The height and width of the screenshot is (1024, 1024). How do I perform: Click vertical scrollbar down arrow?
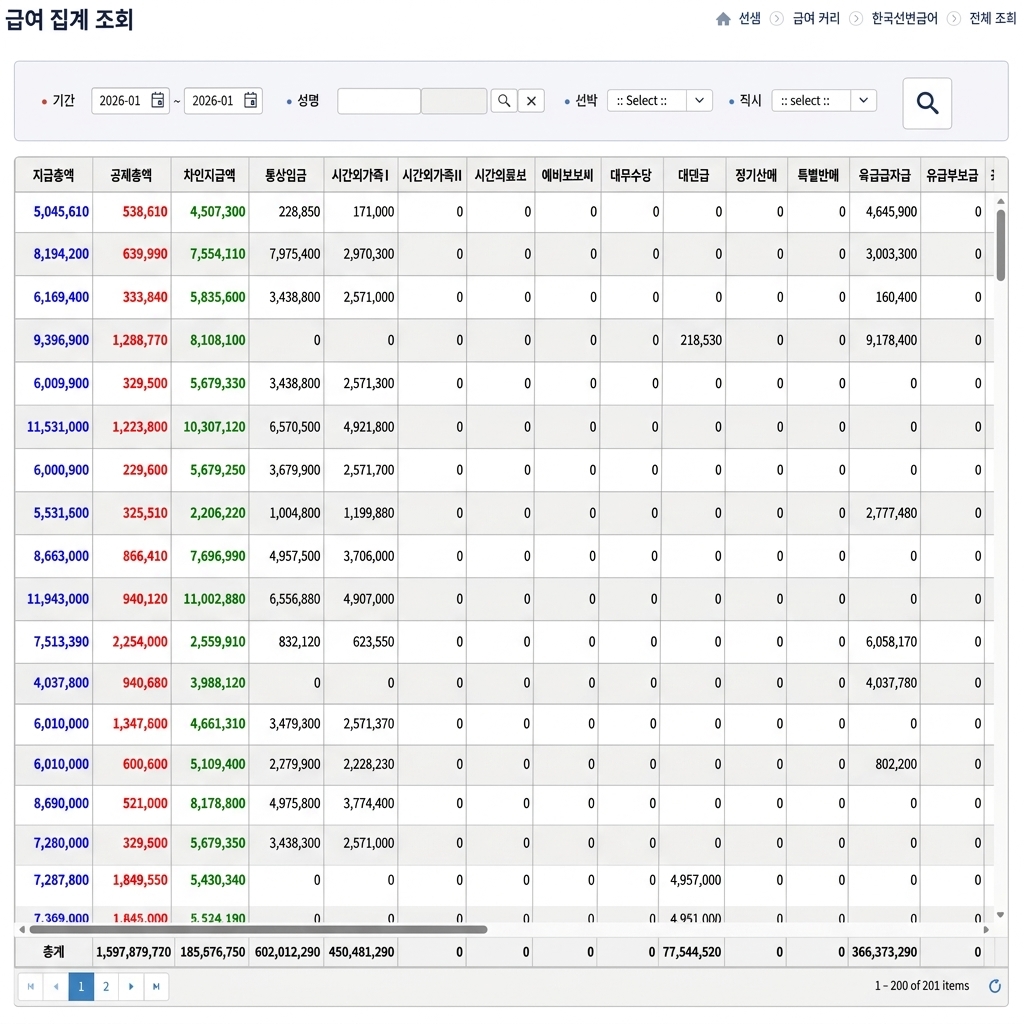tap(1000, 914)
